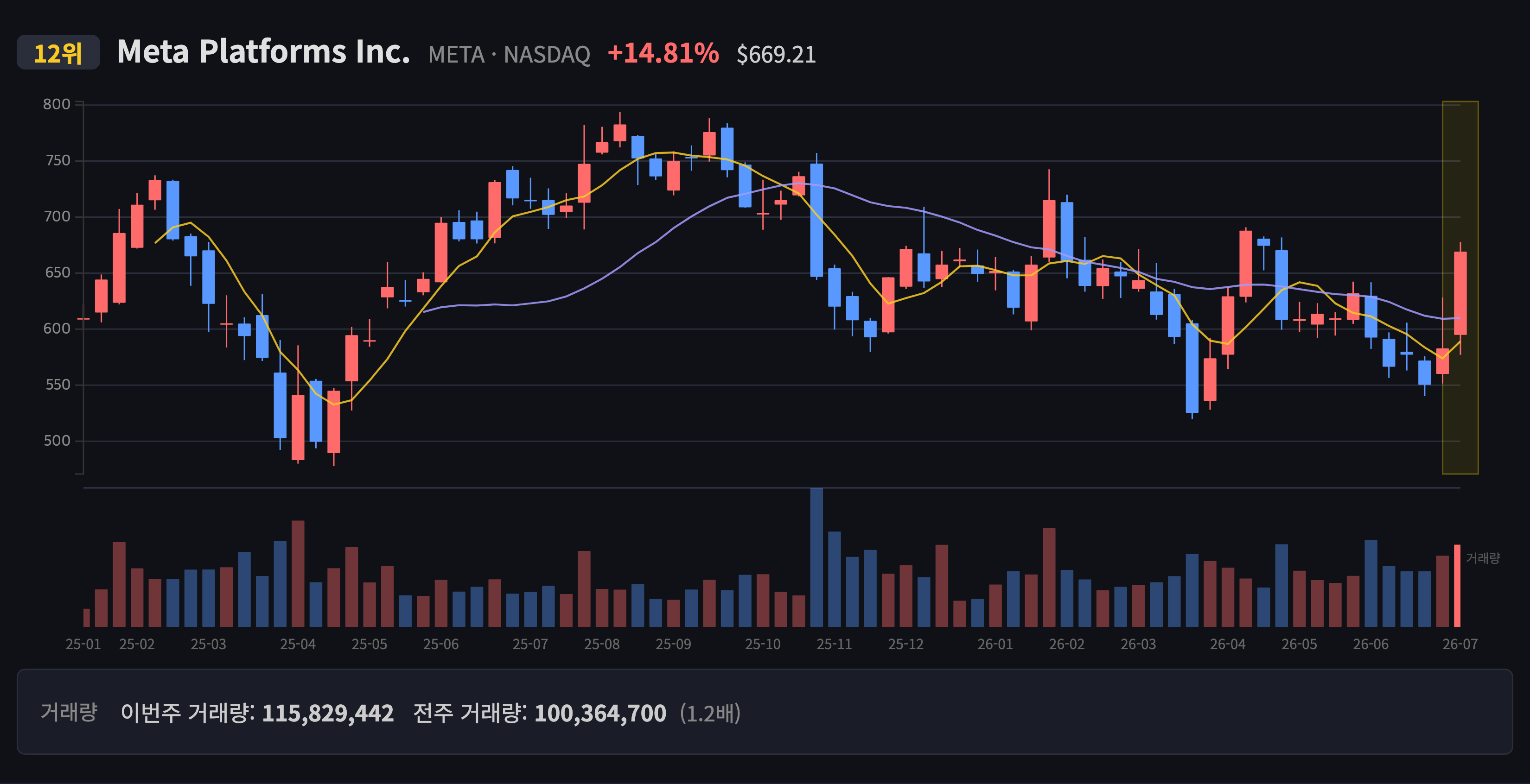1530x784 pixels.
Task: Click the 700 price axis label
Action: point(57,217)
